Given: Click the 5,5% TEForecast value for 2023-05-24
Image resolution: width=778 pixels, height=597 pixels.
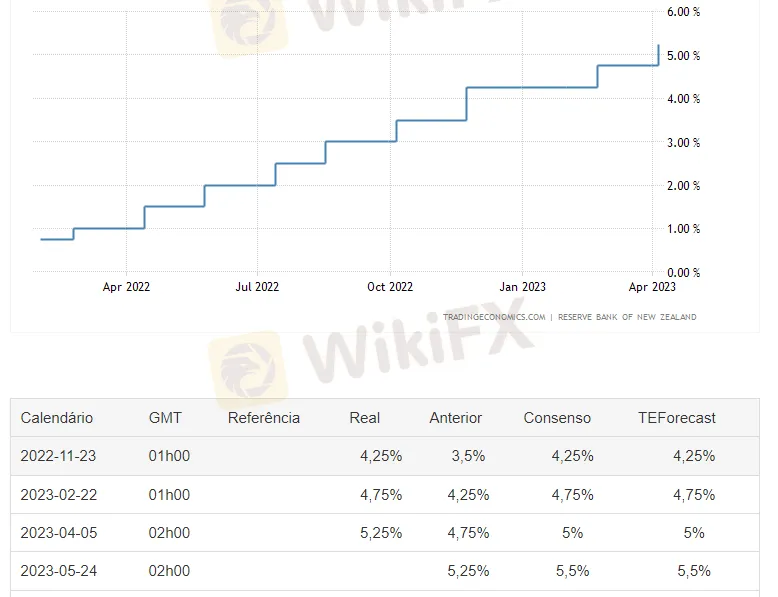Looking at the screenshot, I should pos(694,571).
